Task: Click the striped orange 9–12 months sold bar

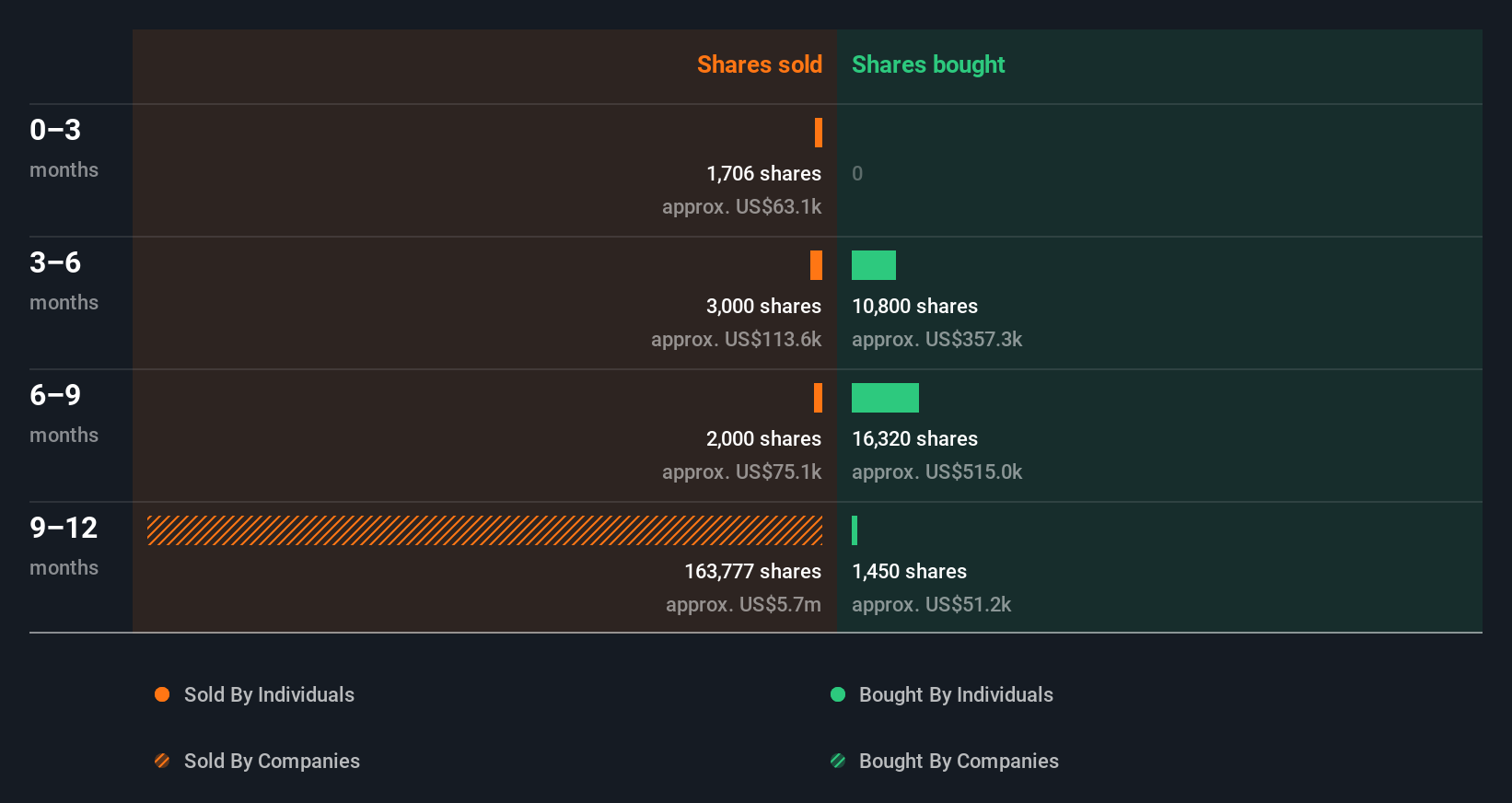Action: pos(484,530)
